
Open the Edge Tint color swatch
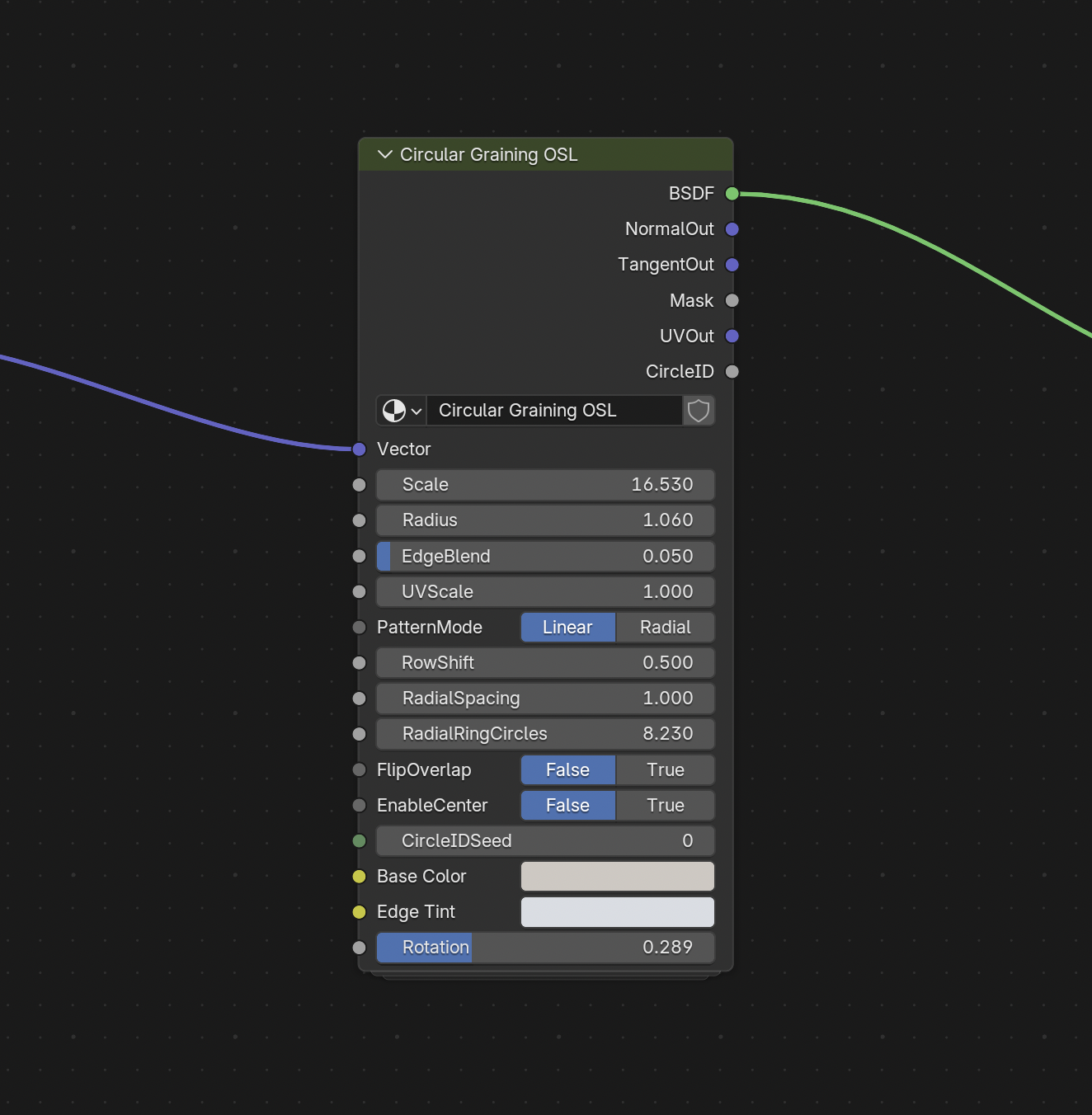pyautogui.click(x=618, y=911)
